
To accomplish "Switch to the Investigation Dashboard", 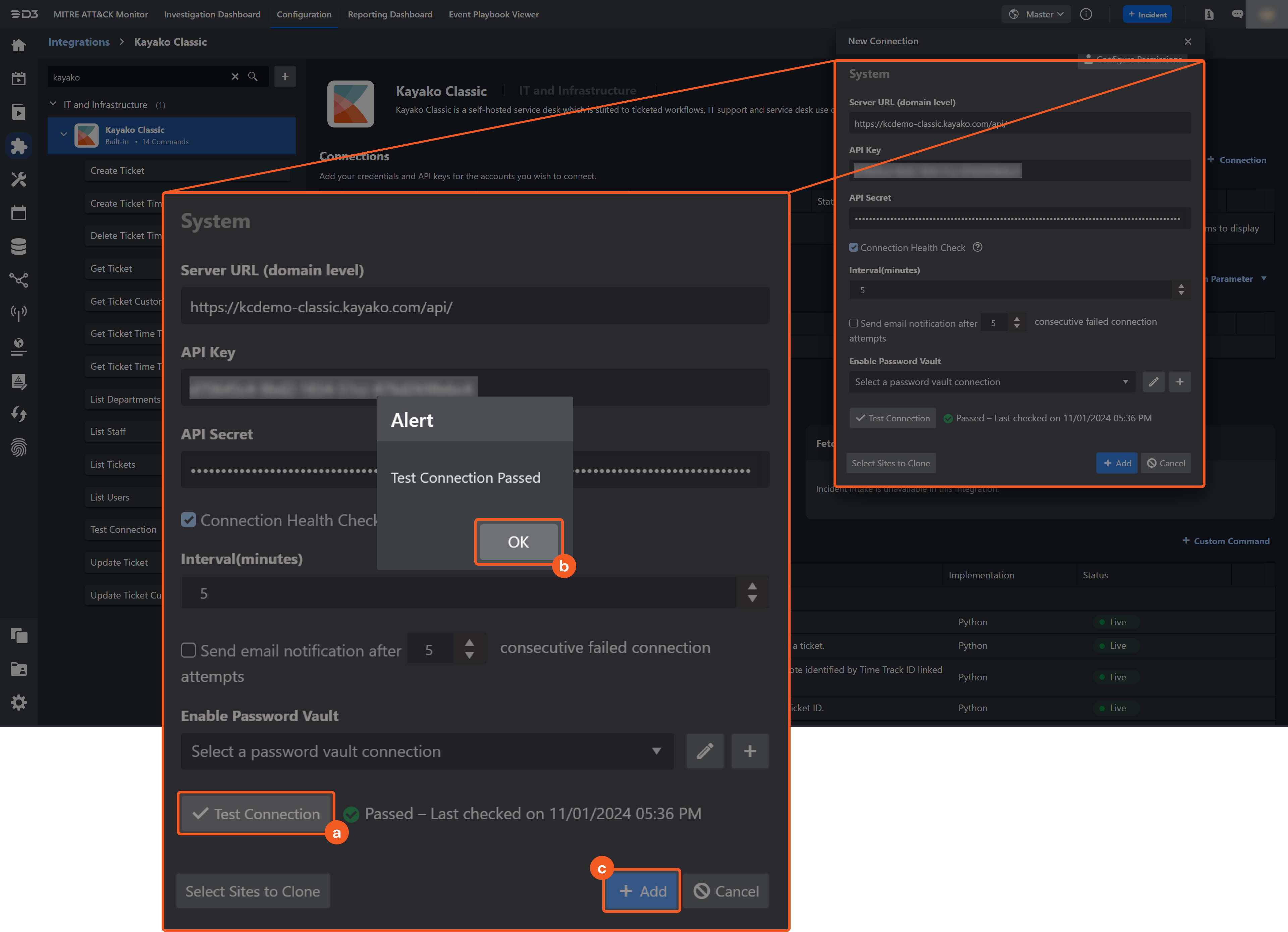I will (212, 14).
